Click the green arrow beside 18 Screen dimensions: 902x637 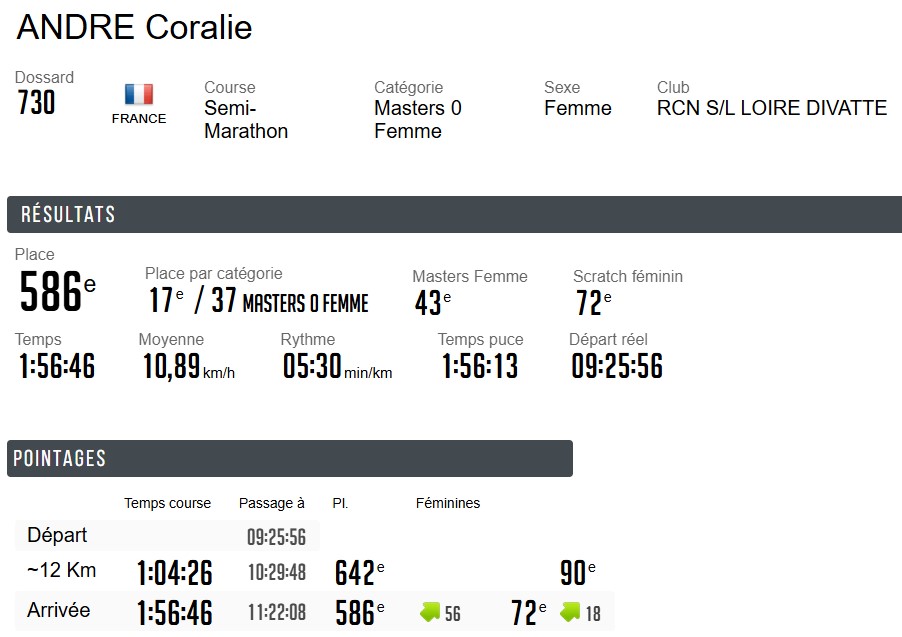[570, 612]
